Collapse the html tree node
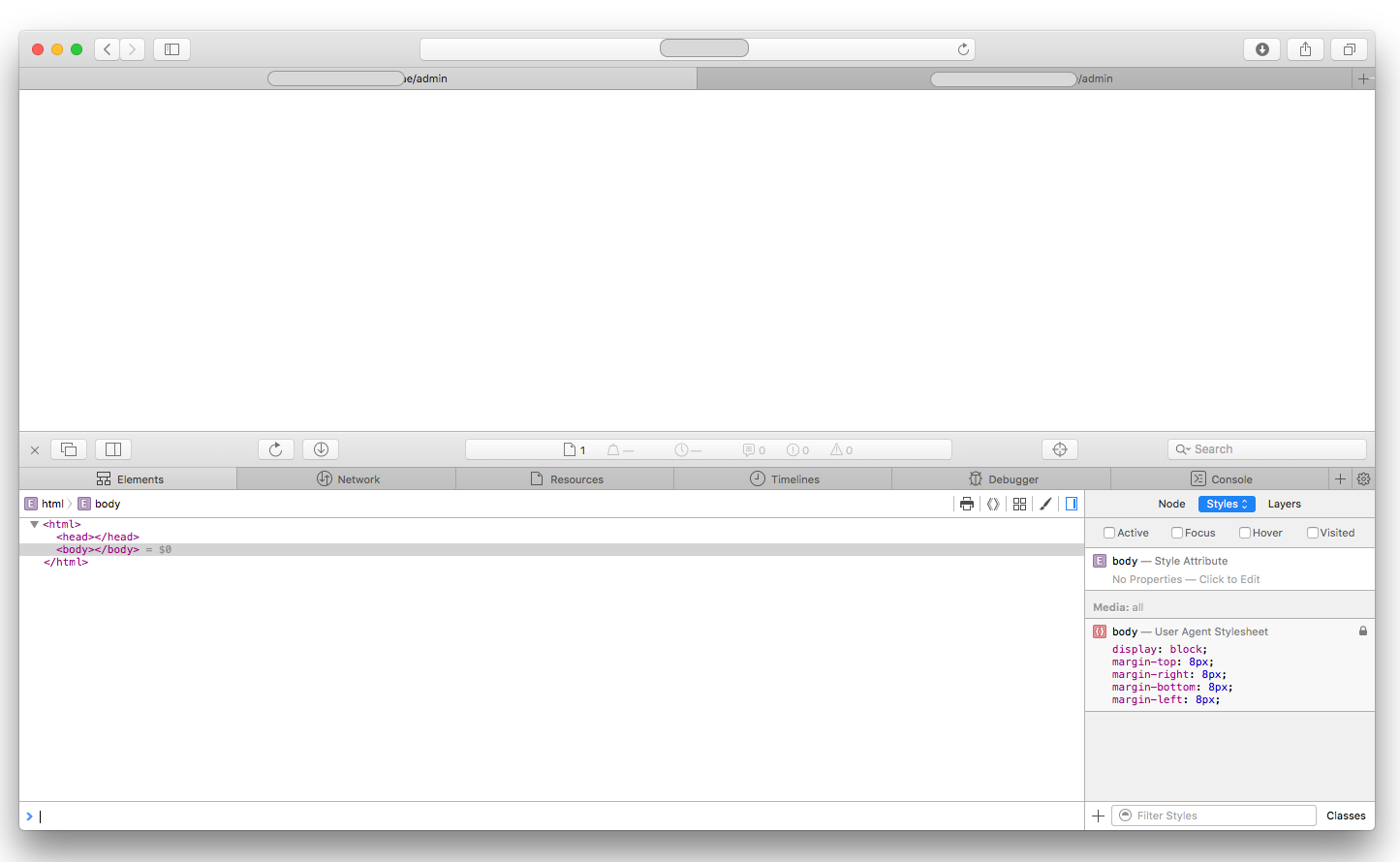The height and width of the screenshot is (862, 1400). [34, 524]
